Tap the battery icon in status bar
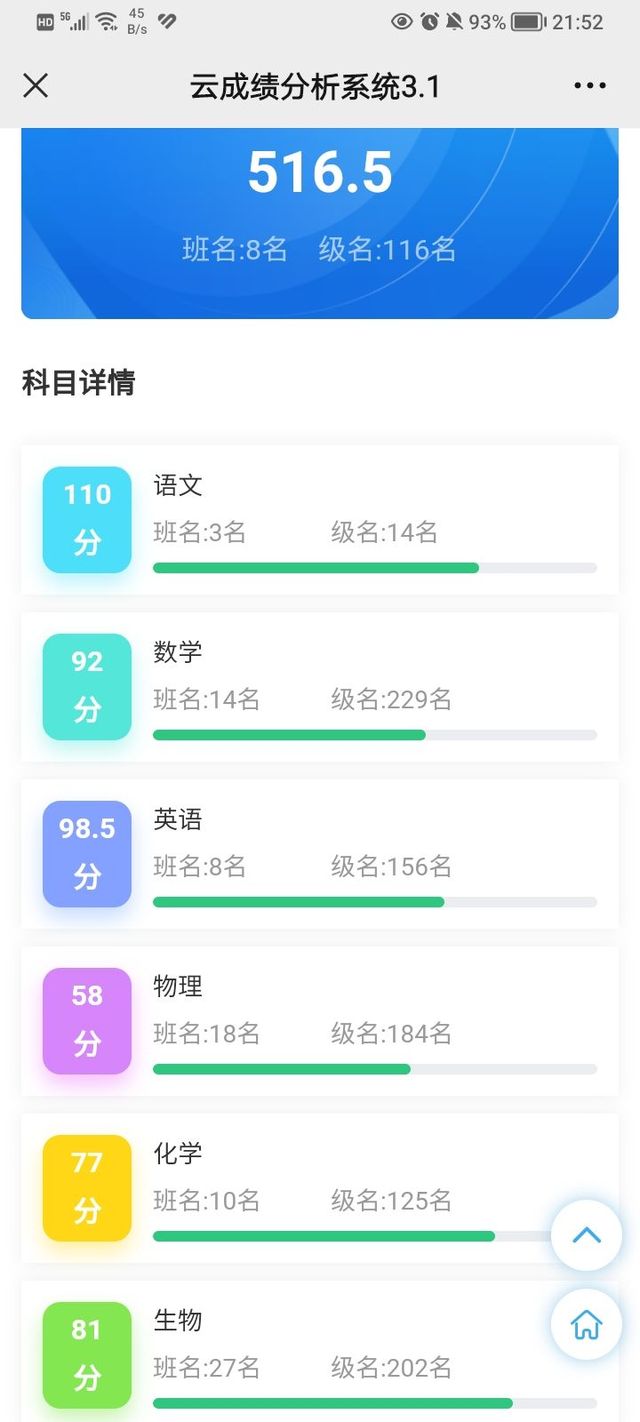 coord(527,21)
